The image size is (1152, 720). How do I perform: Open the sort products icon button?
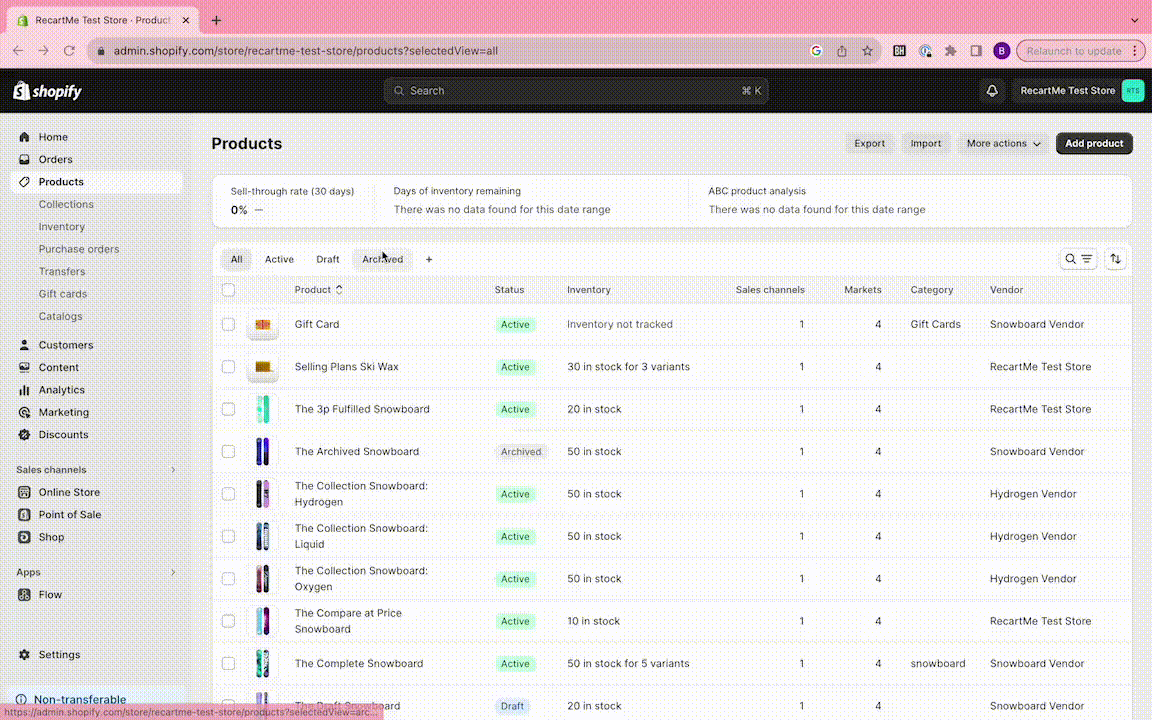coord(1116,259)
